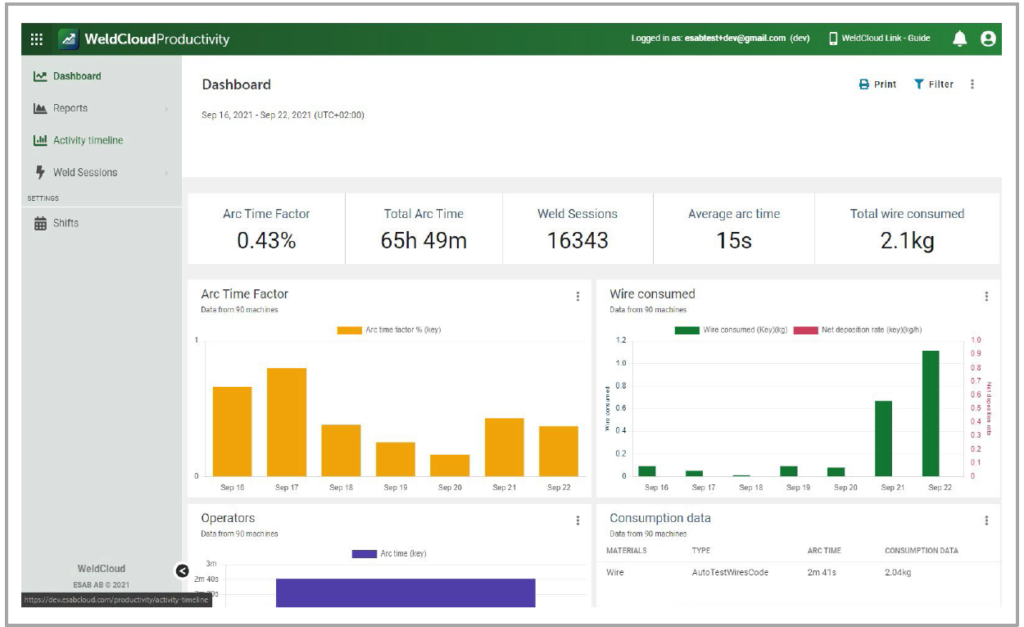Open the apps grid launcher icon
Screen dimensions: 1024x627
[x=37, y=39]
